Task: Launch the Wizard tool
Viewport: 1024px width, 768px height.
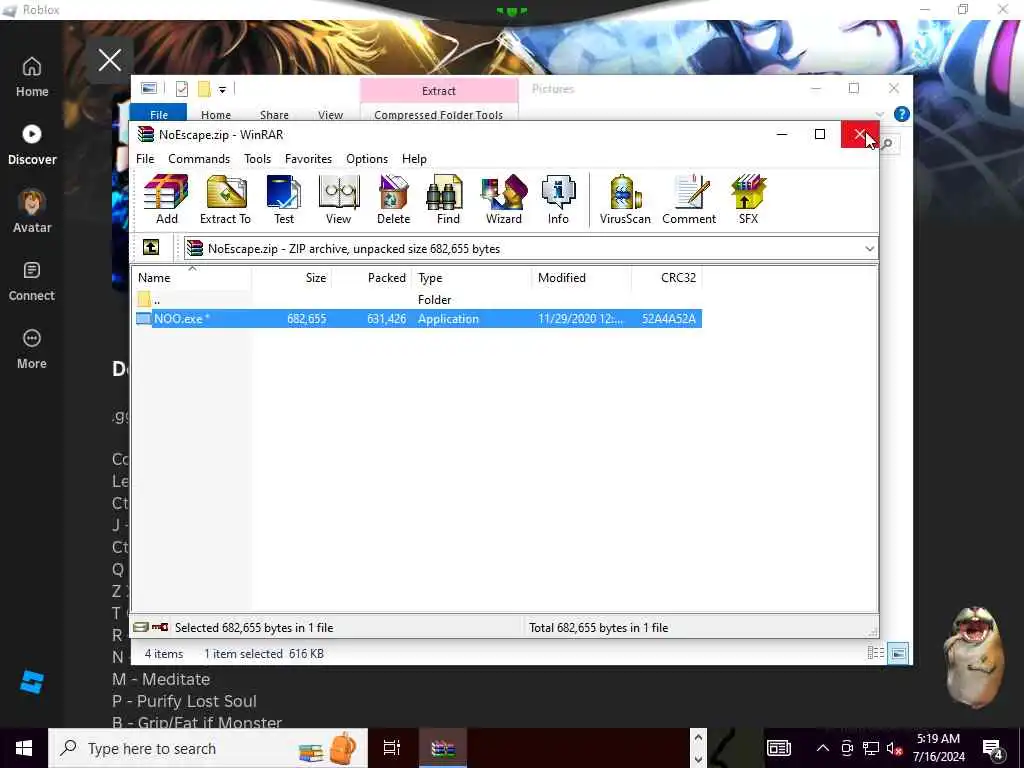Action: 504,199
